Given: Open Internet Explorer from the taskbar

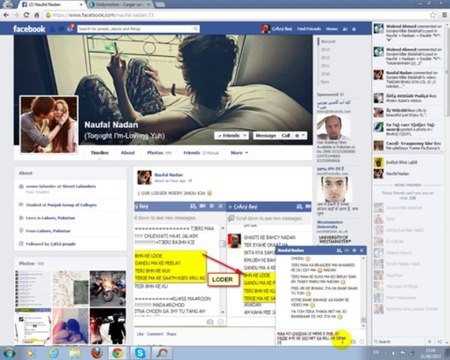Looking at the screenshot, I should tap(53, 353).
